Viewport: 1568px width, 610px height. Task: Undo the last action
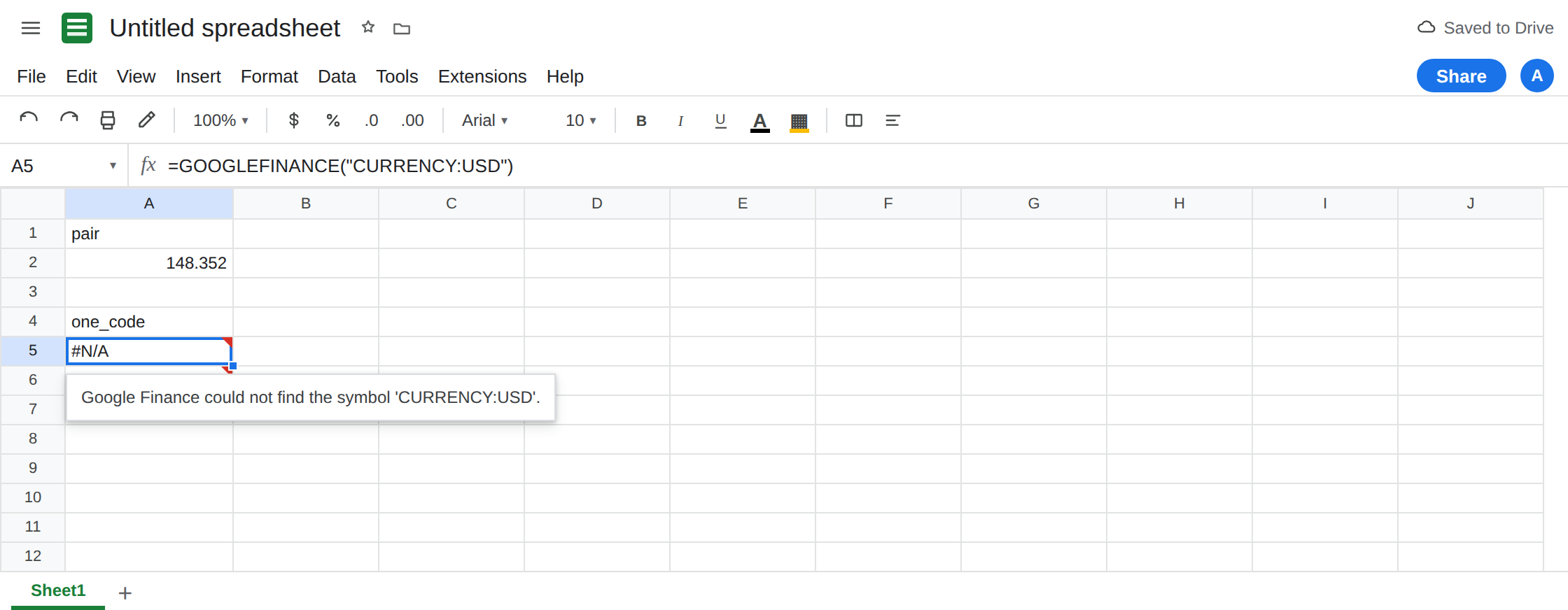(29, 120)
